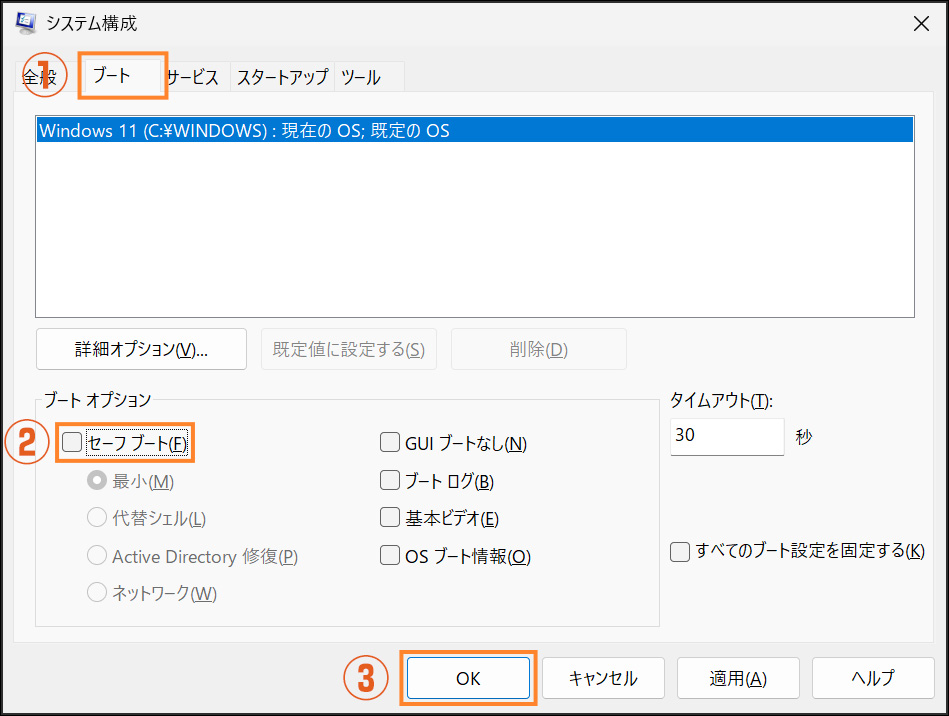Enable the セーフ ブート(F) checkbox

pos(72,442)
